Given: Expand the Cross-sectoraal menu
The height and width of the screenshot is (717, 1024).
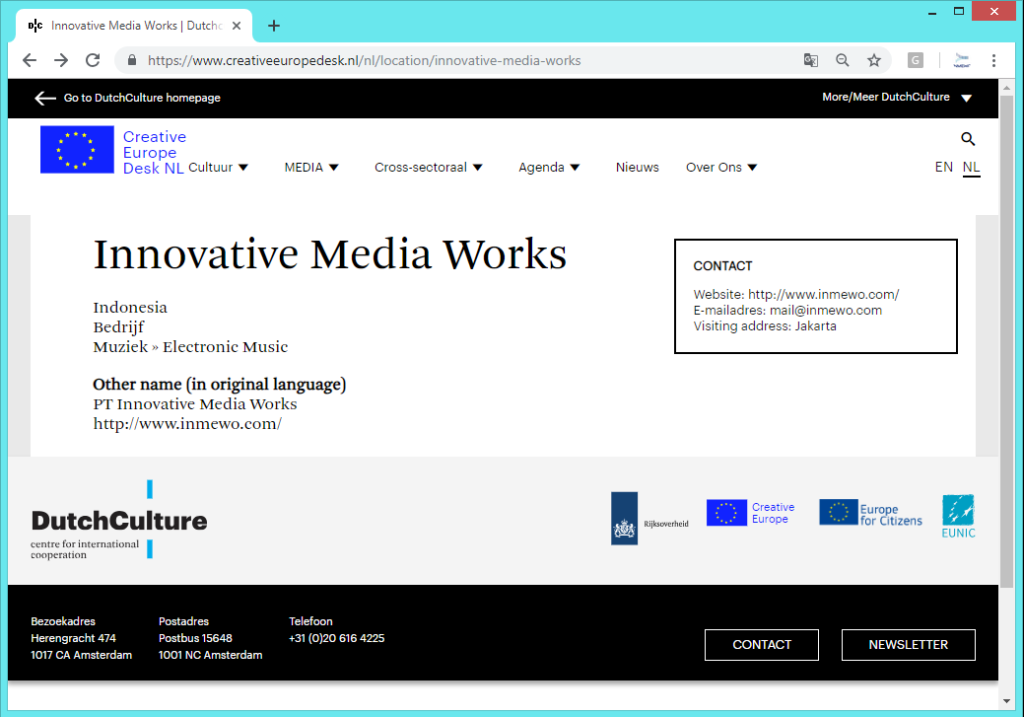Looking at the screenshot, I should (428, 167).
